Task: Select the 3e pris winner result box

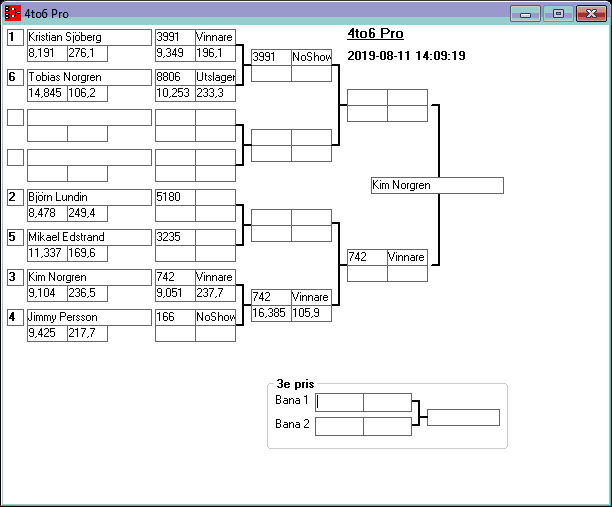Action: point(463,417)
